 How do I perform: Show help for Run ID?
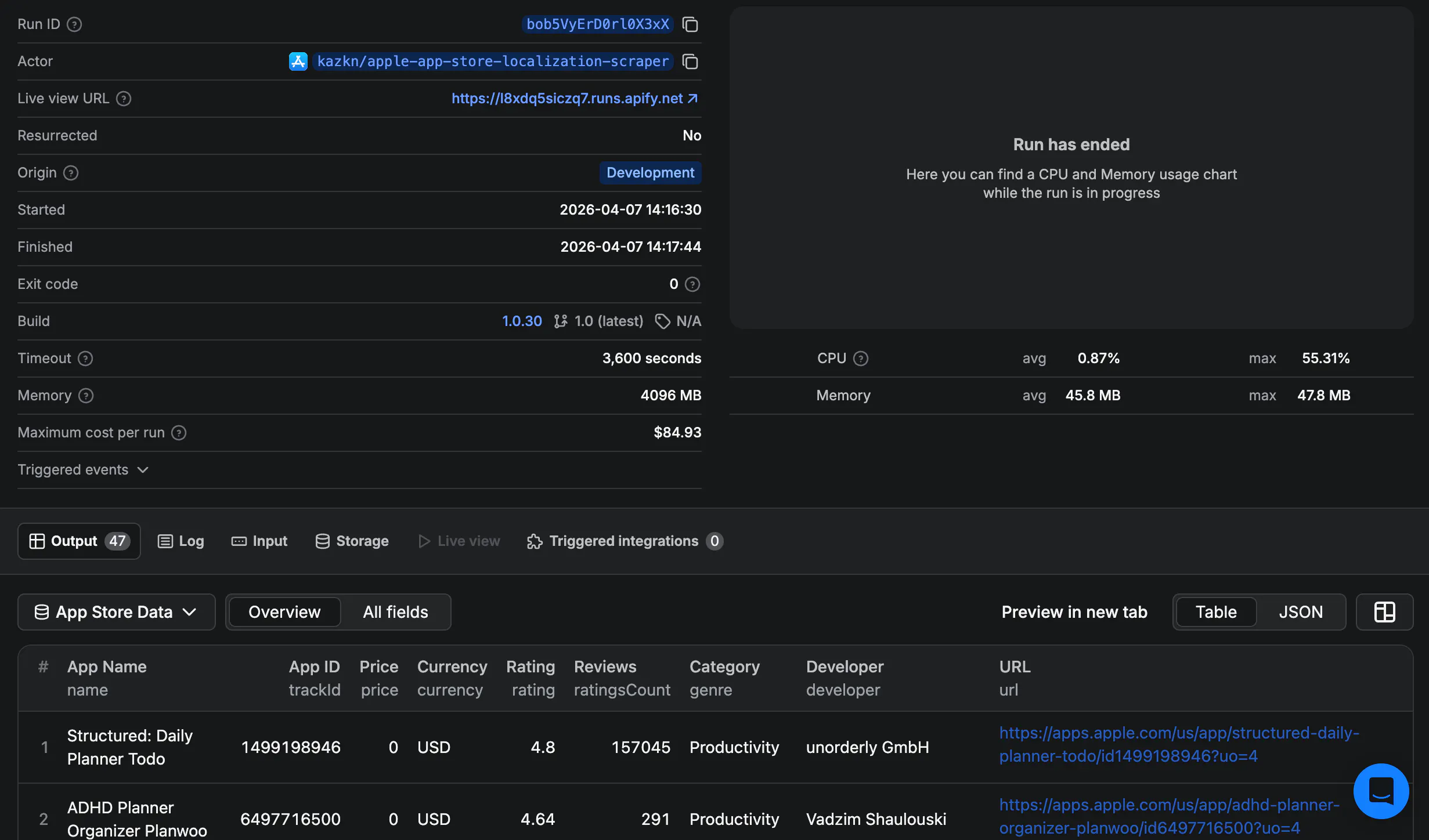(74, 24)
